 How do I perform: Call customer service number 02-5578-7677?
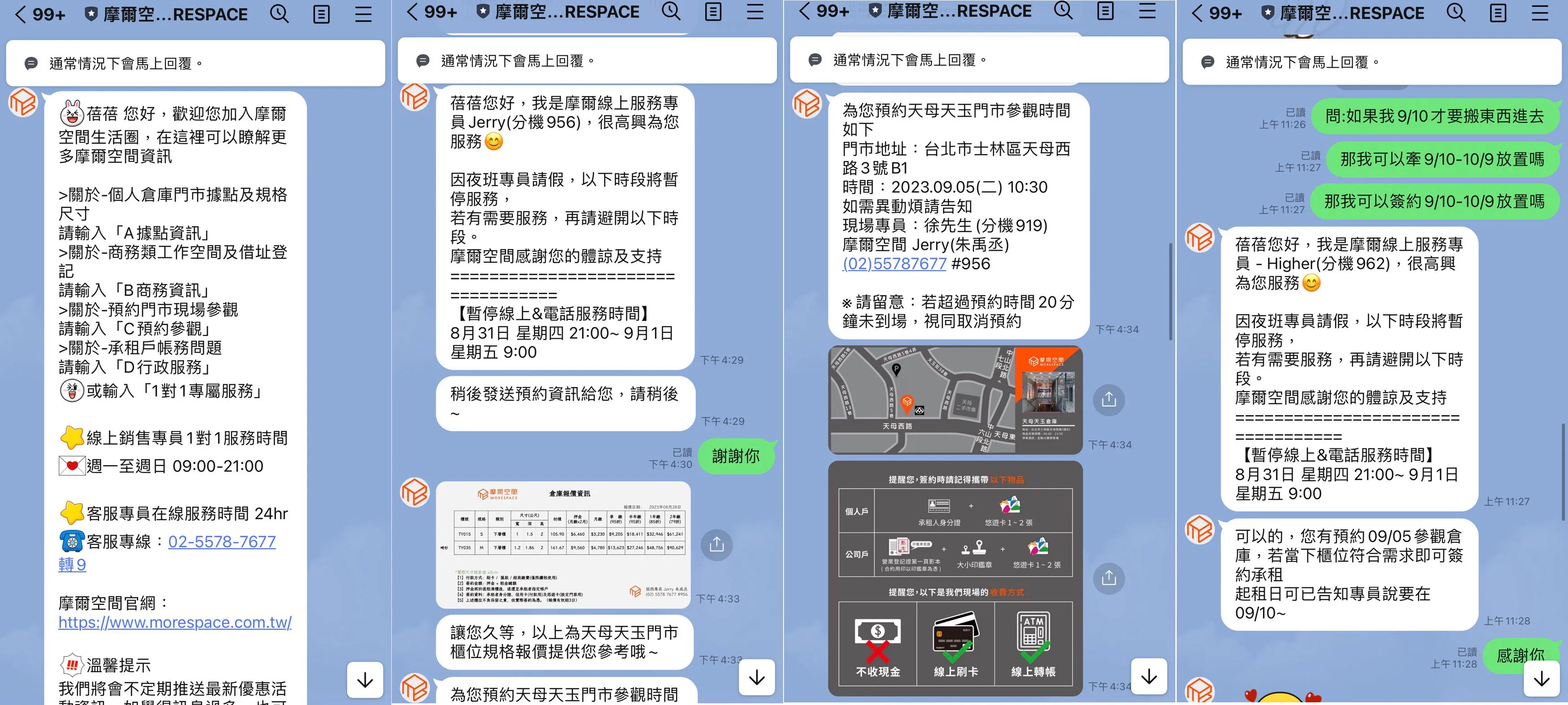tap(222, 541)
